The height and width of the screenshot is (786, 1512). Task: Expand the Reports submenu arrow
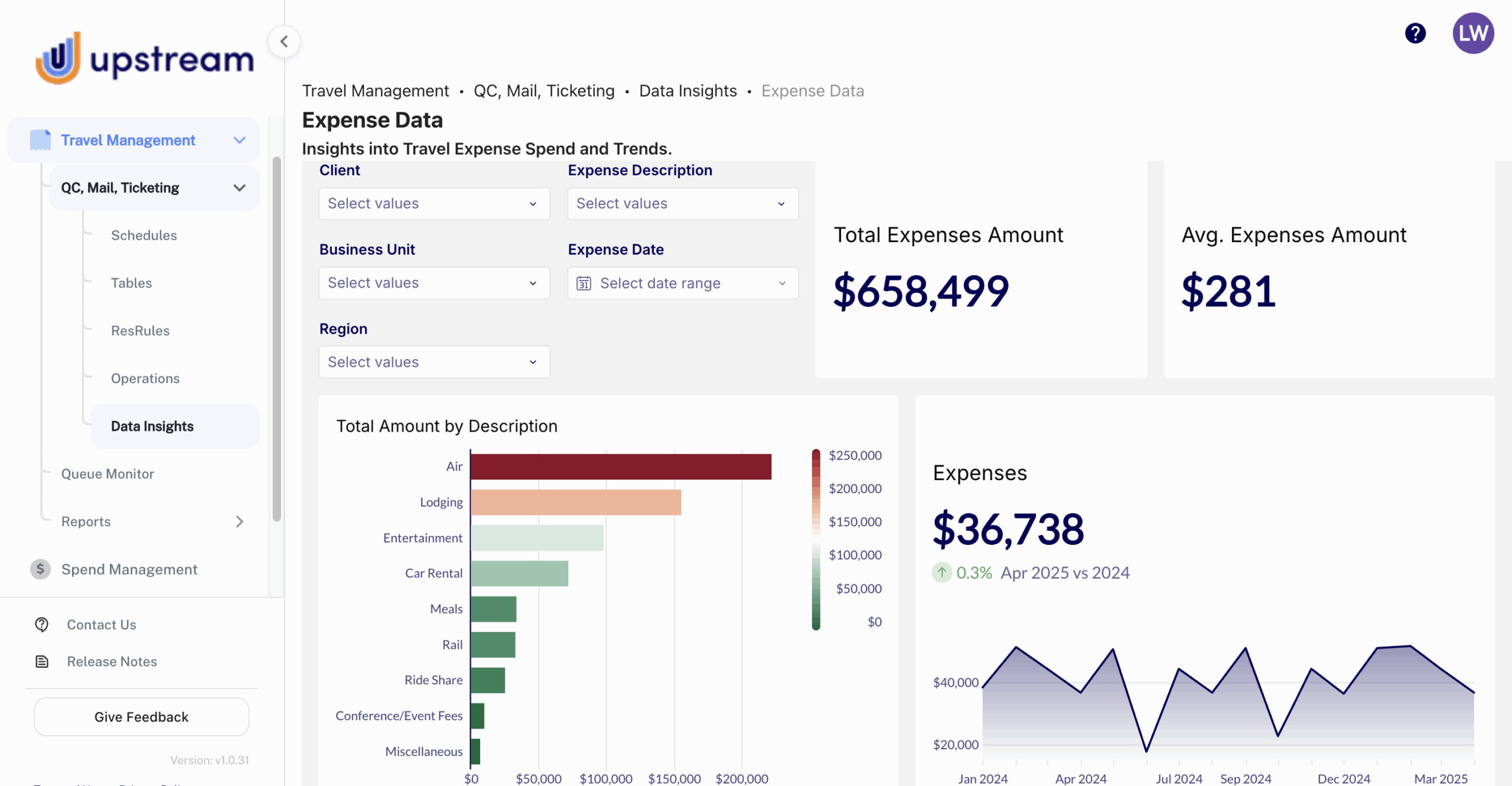tap(239, 521)
